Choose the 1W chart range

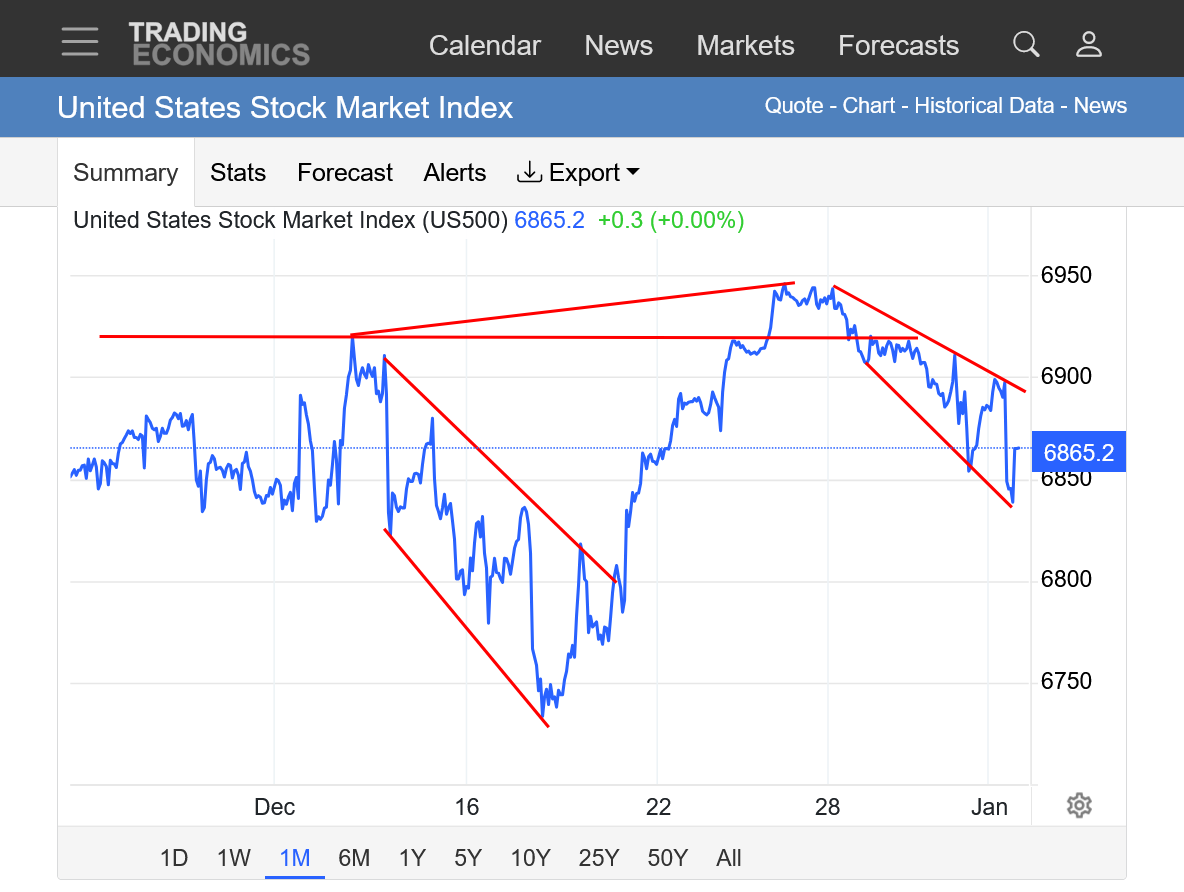pyautogui.click(x=234, y=858)
